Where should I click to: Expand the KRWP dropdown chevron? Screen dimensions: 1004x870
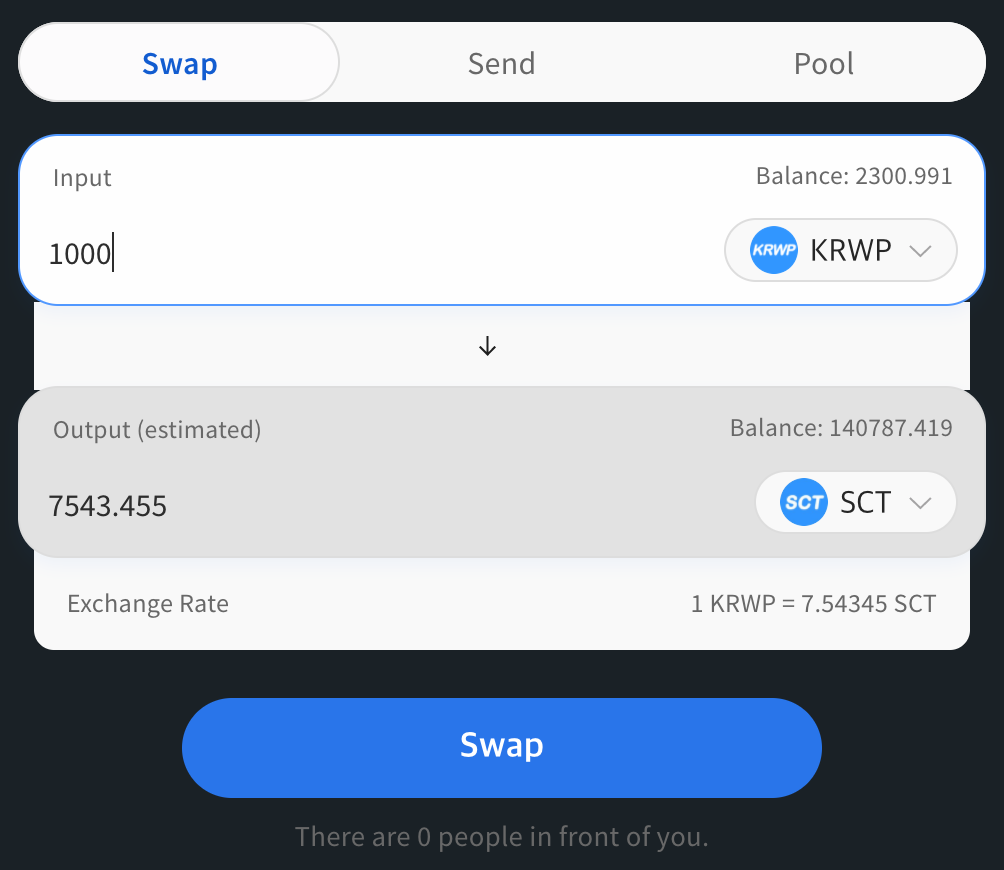(920, 251)
